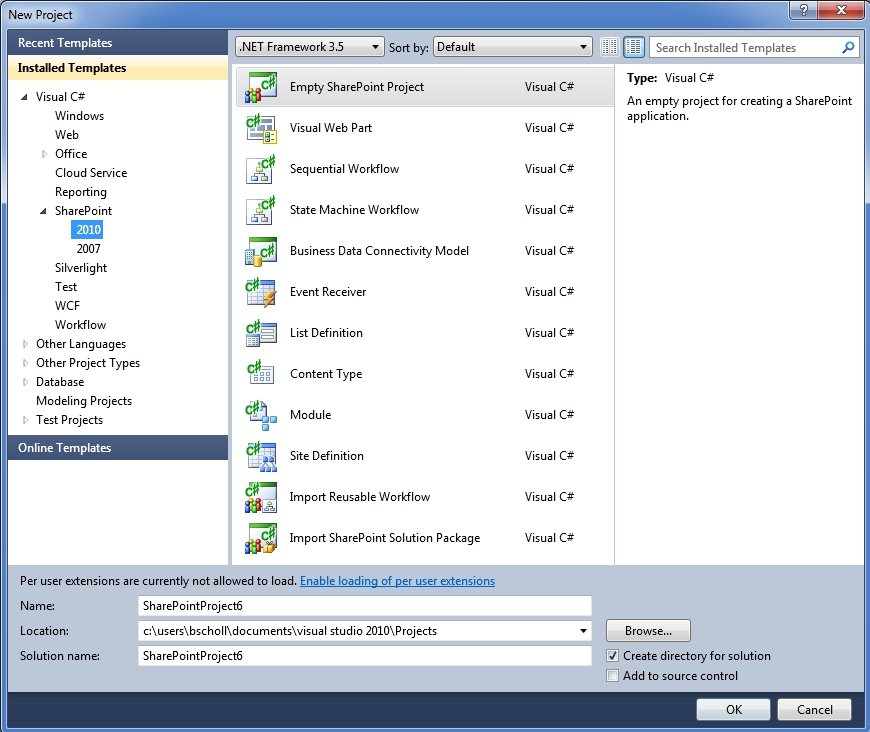Screen dimensions: 870x732
Task: Click the OK button
Action: [x=734, y=710]
